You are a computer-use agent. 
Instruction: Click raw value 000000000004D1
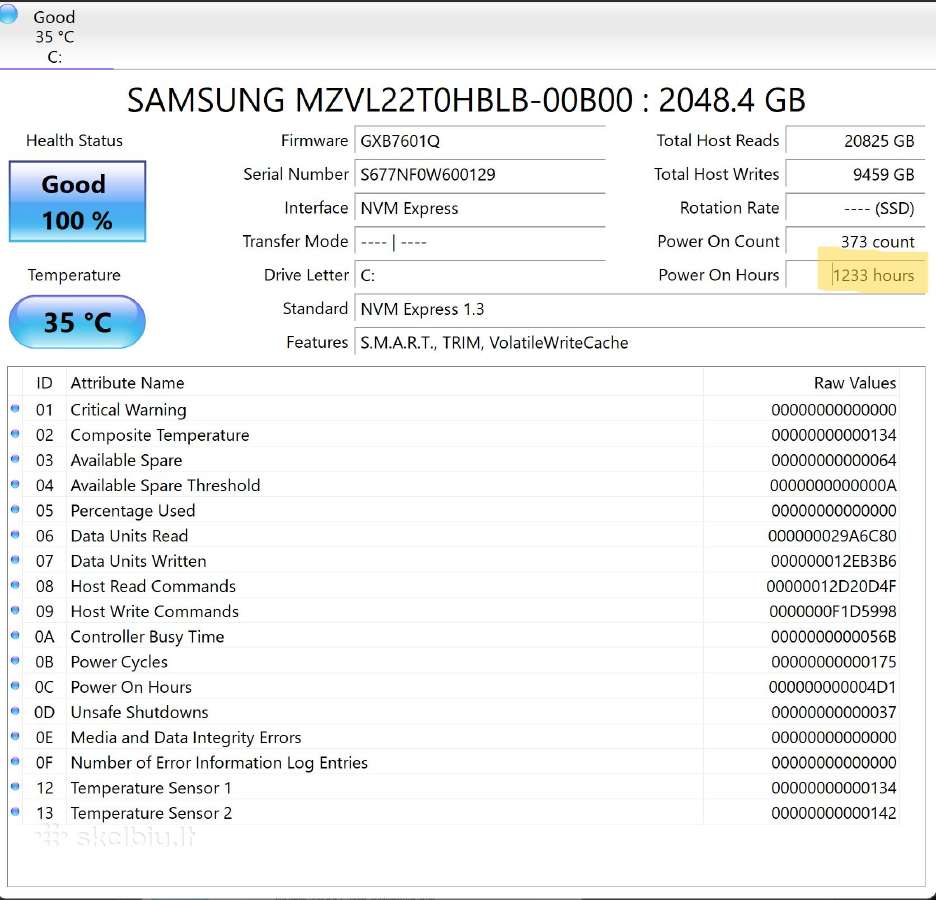click(x=833, y=687)
